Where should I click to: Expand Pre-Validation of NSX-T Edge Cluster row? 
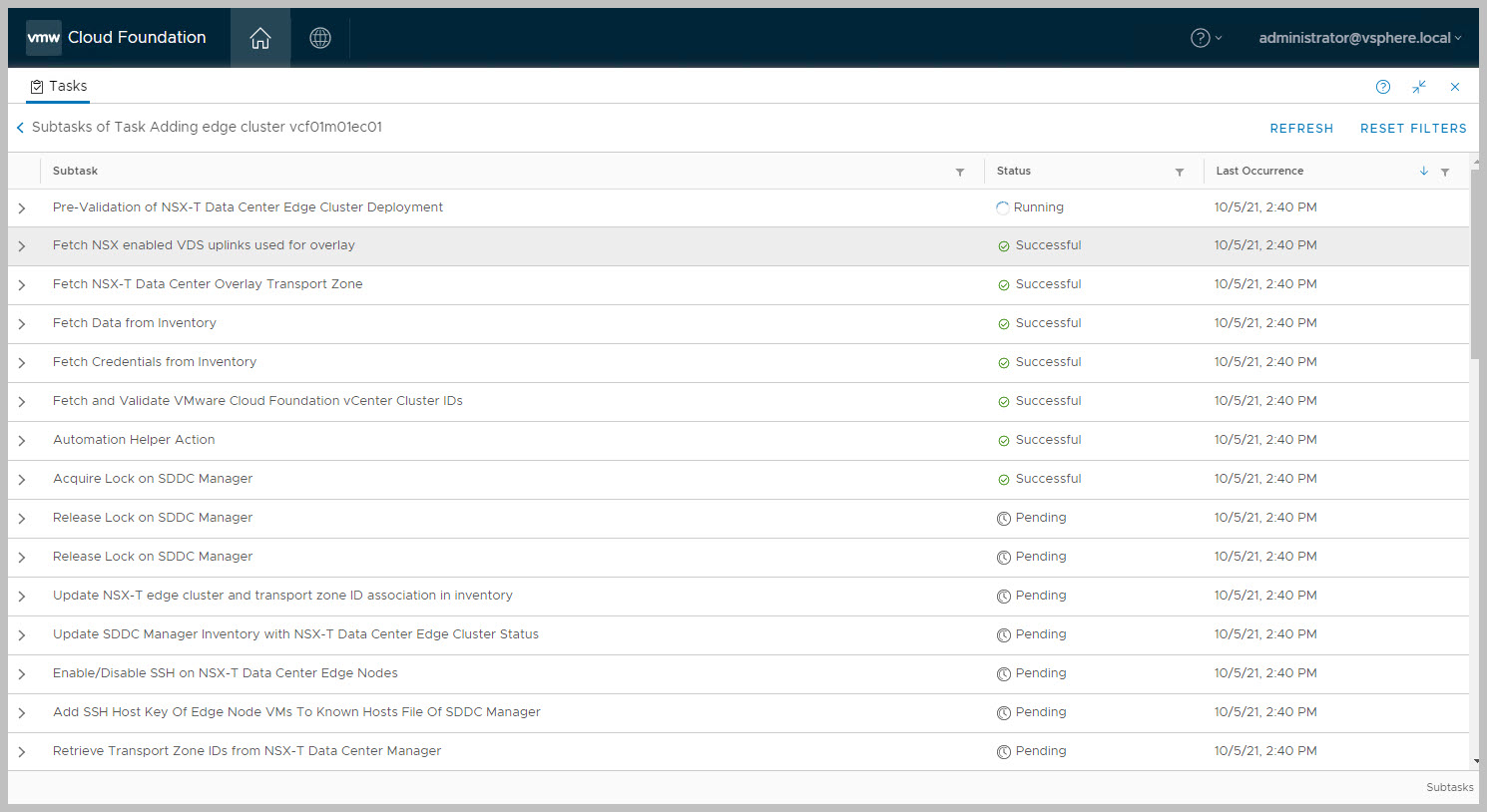coord(22,208)
